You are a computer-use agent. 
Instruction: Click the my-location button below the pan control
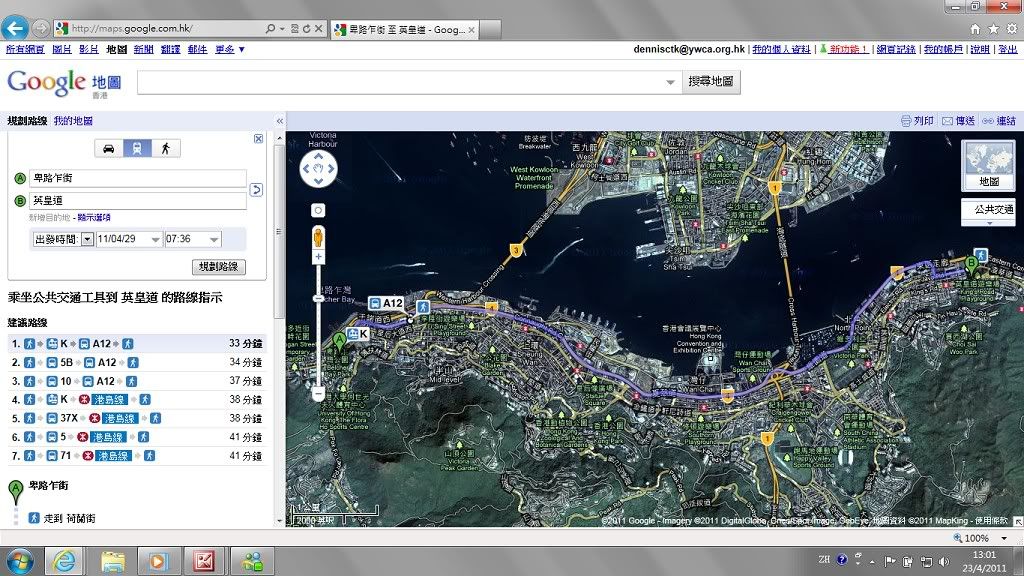318,210
